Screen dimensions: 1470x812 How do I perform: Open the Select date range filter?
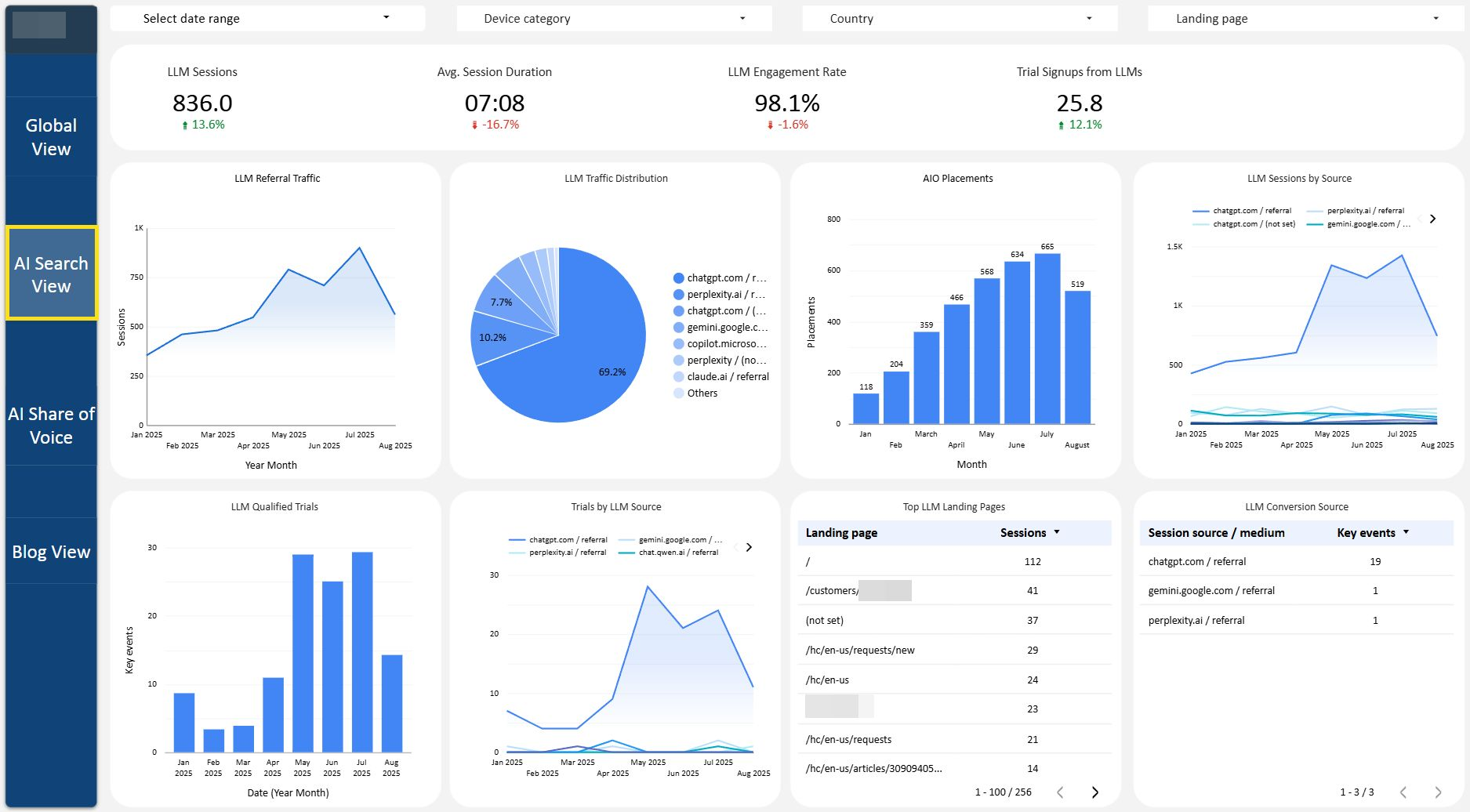[x=267, y=18]
